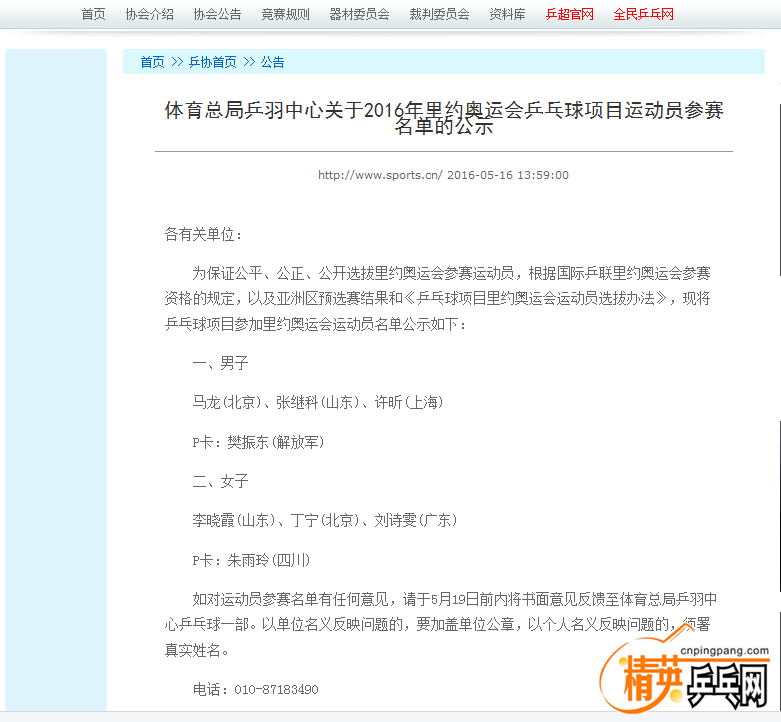The width and height of the screenshot is (781, 722).
Task: Click the name 许昕(上海)
Action: pos(409,402)
